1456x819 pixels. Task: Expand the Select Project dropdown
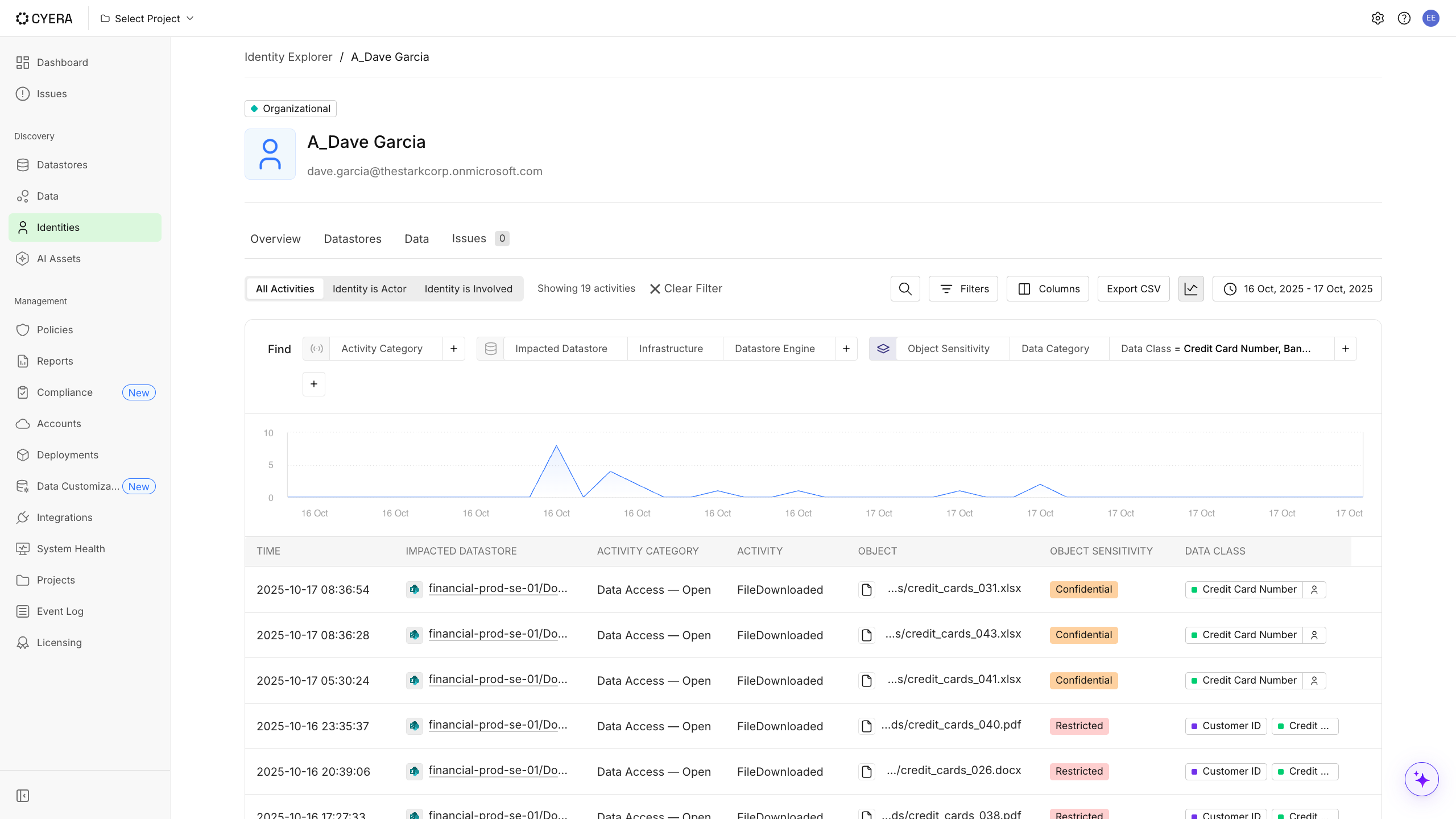point(147,18)
